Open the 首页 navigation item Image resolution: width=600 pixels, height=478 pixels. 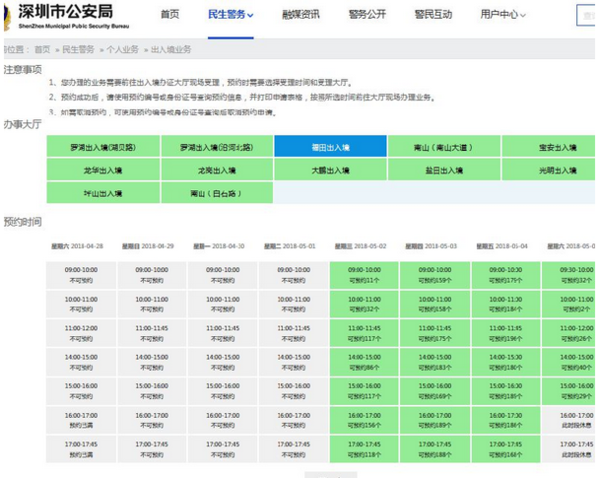(170, 15)
